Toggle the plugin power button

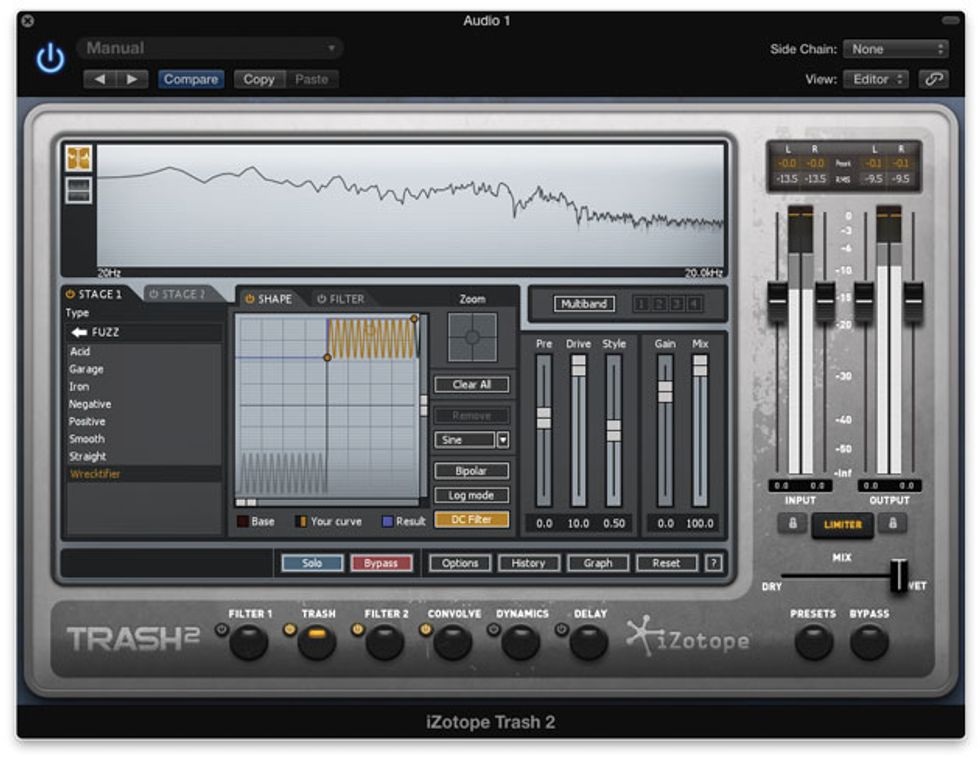click(50, 59)
